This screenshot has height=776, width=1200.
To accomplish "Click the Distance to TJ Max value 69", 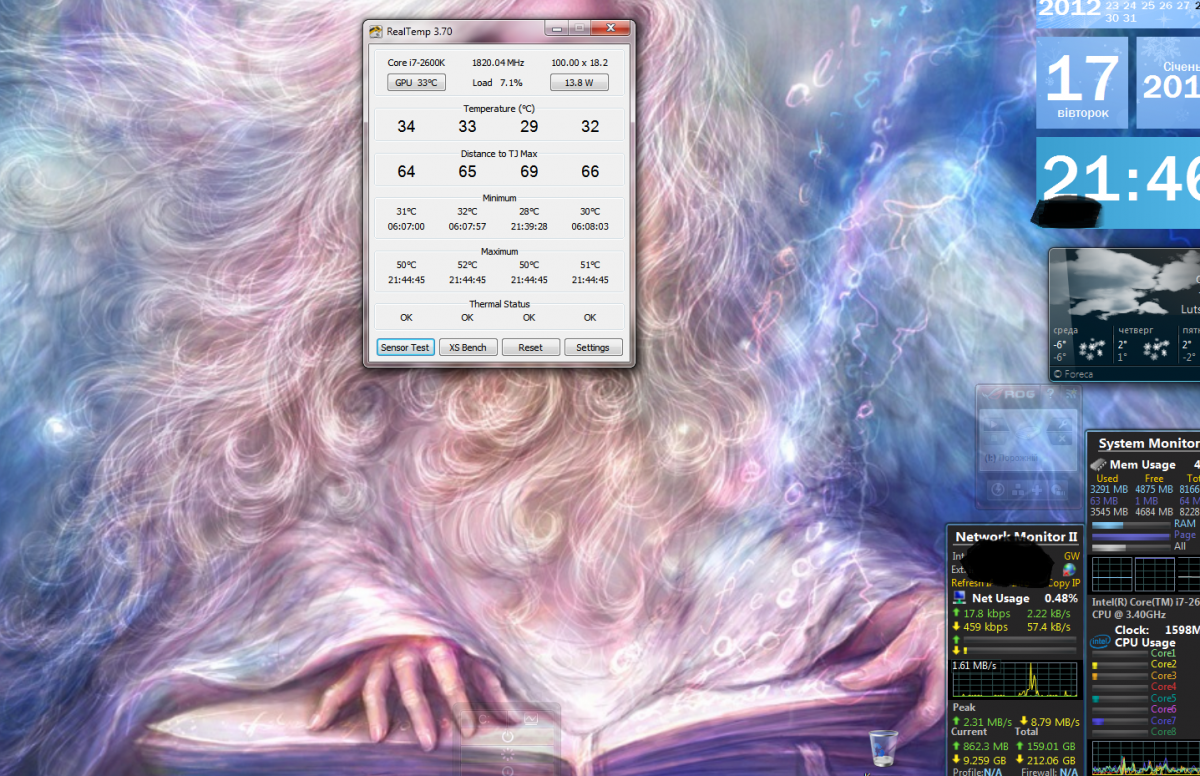I will (x=529, y=172).
